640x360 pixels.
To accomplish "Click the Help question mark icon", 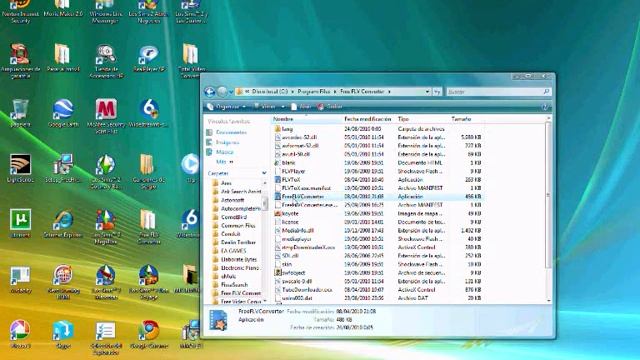I will point(545,107).
